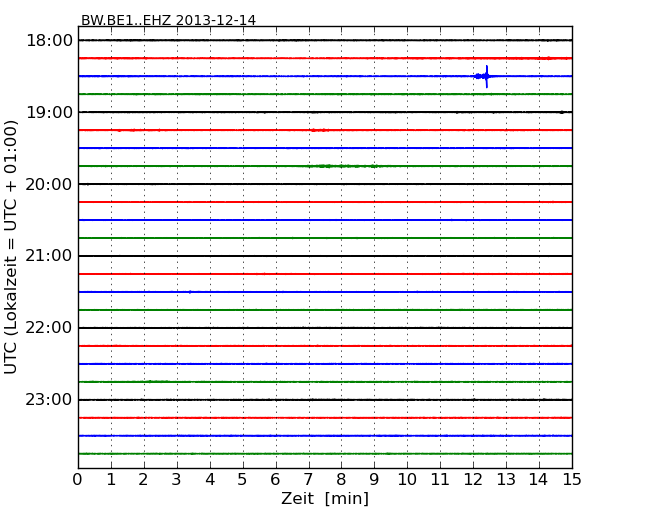Select the '23:00' y-axis tick label
The image size is (650, 520).
(49, 400)
